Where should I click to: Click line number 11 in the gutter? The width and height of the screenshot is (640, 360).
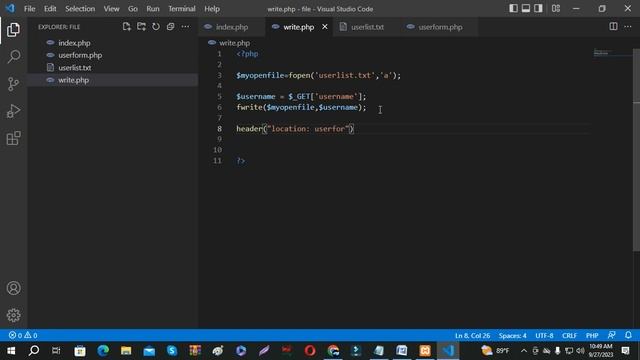point(218,161)
